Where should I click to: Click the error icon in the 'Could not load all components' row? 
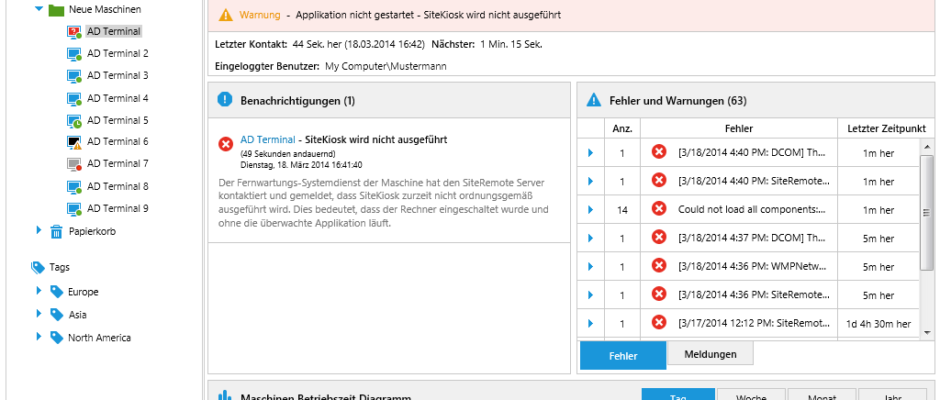click(658, 209)
